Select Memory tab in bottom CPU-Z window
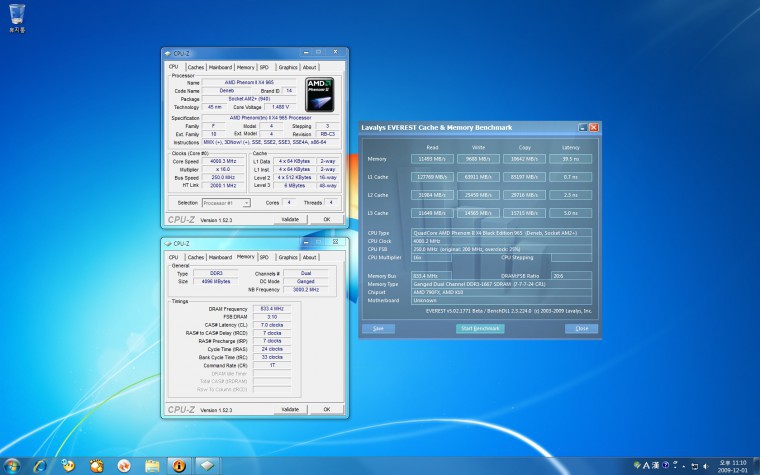Viewport: 760px width, 475px height. pyautogui.click(x=245, y=257)
